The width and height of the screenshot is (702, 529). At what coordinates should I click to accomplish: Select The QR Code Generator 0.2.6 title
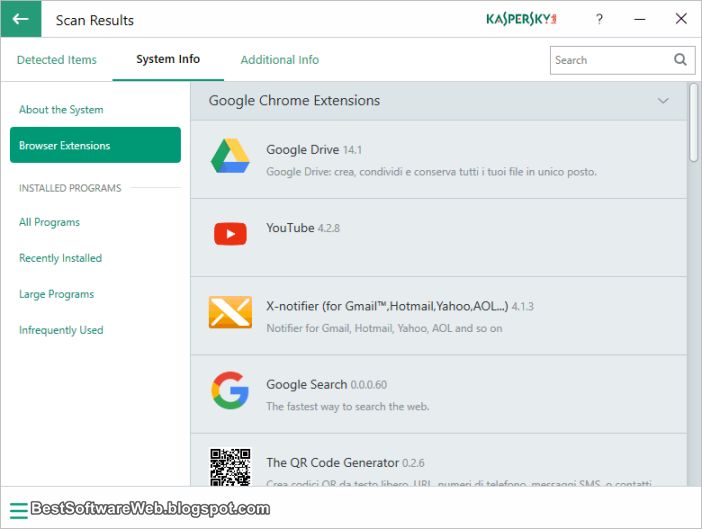point(345,462)
